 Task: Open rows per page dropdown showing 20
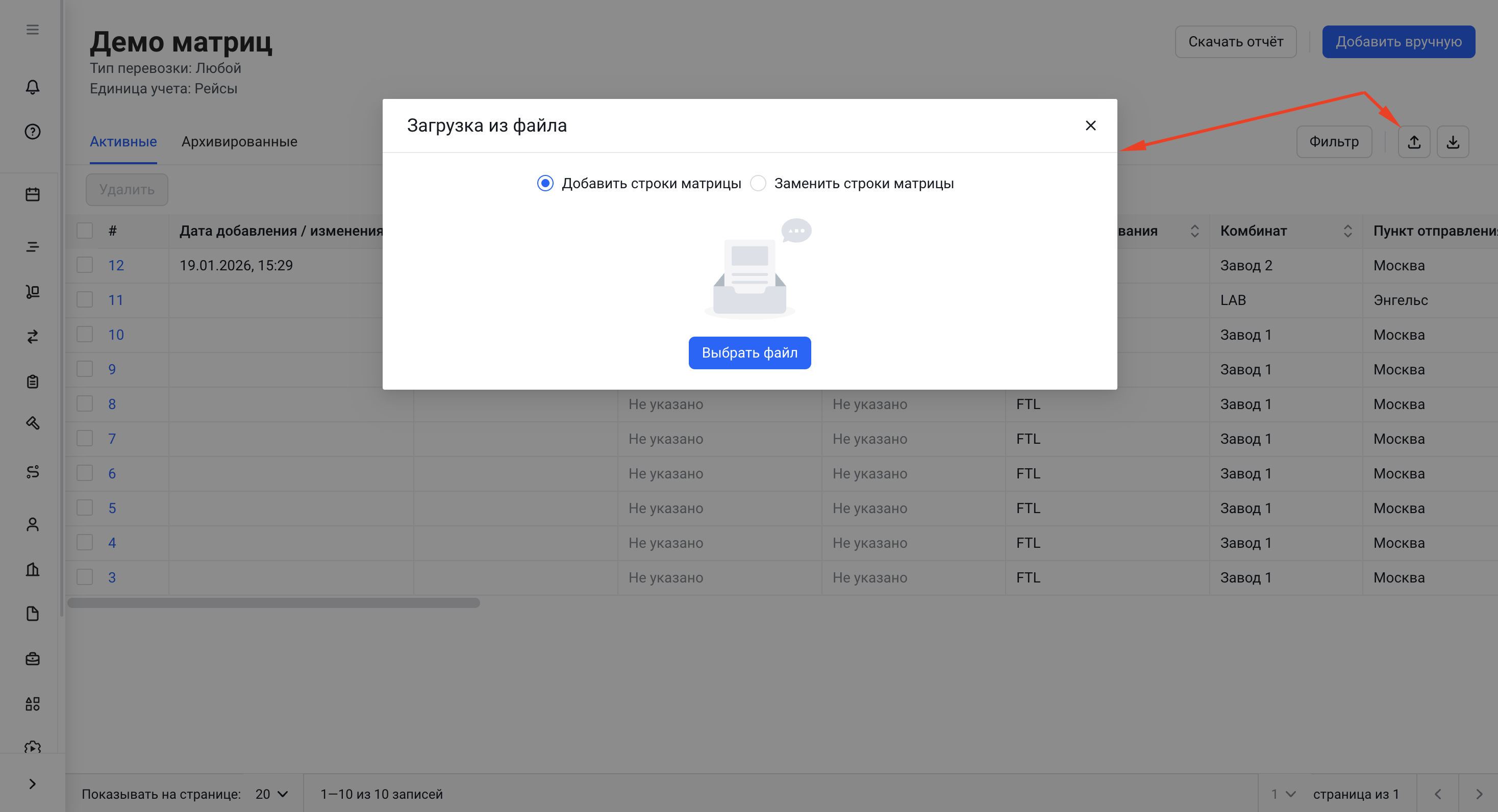point(271,794)
